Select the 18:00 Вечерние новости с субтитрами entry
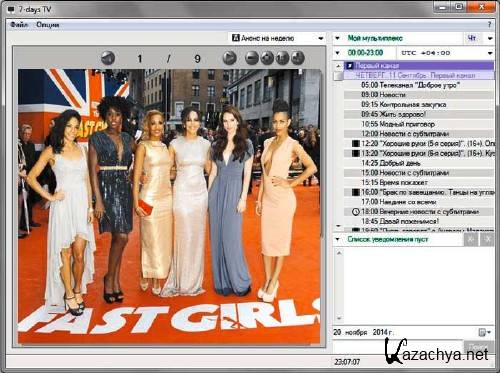This screenshot has width=500, height=373. pos(419,212)
